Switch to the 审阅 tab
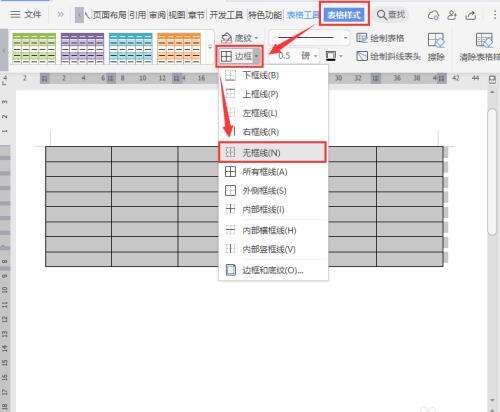Image resolution: width=500 pixels, height=412 pixels. 157,15
